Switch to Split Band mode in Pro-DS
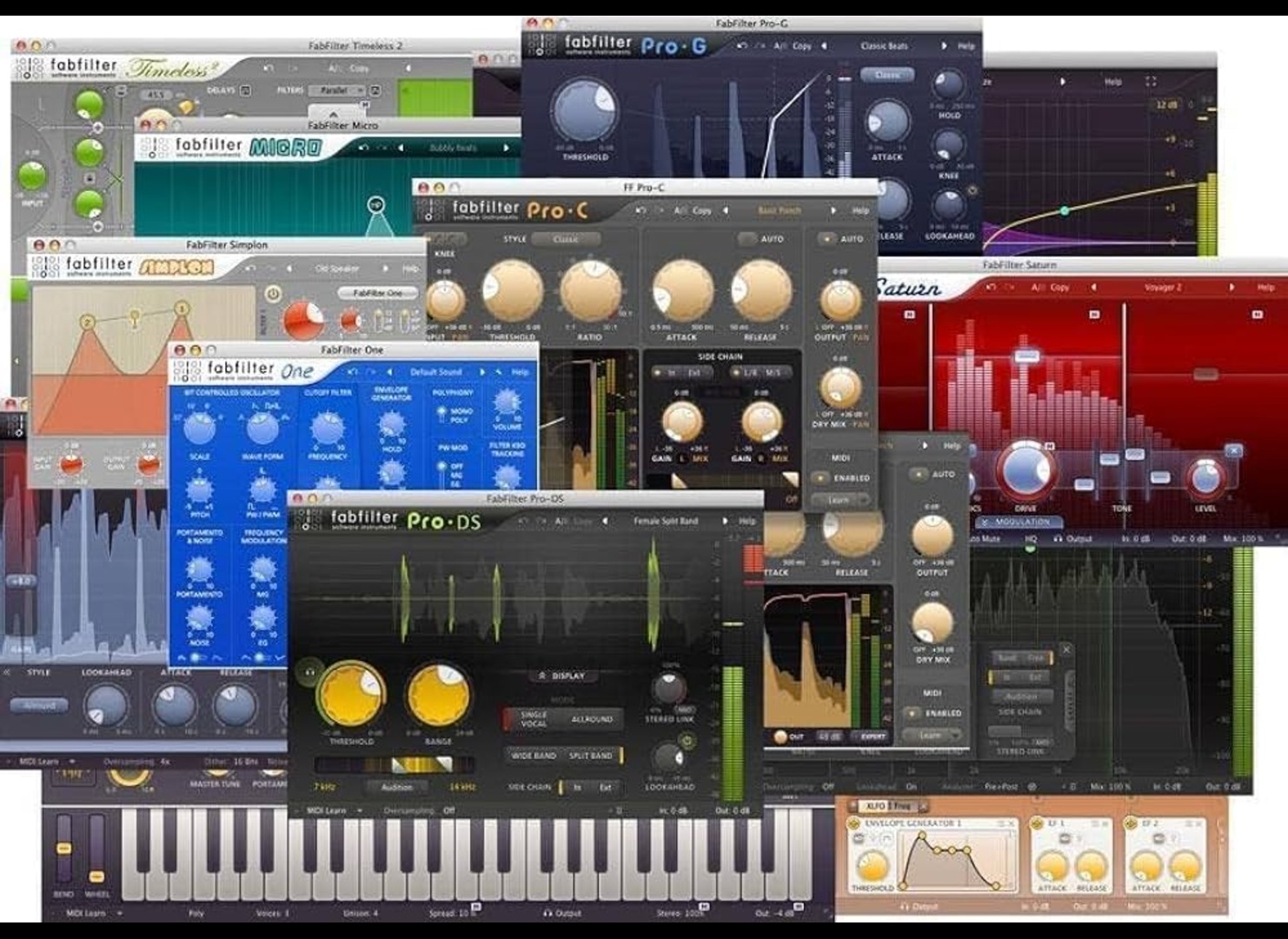This screenshot has width=1288, height=939. [590, 755]
